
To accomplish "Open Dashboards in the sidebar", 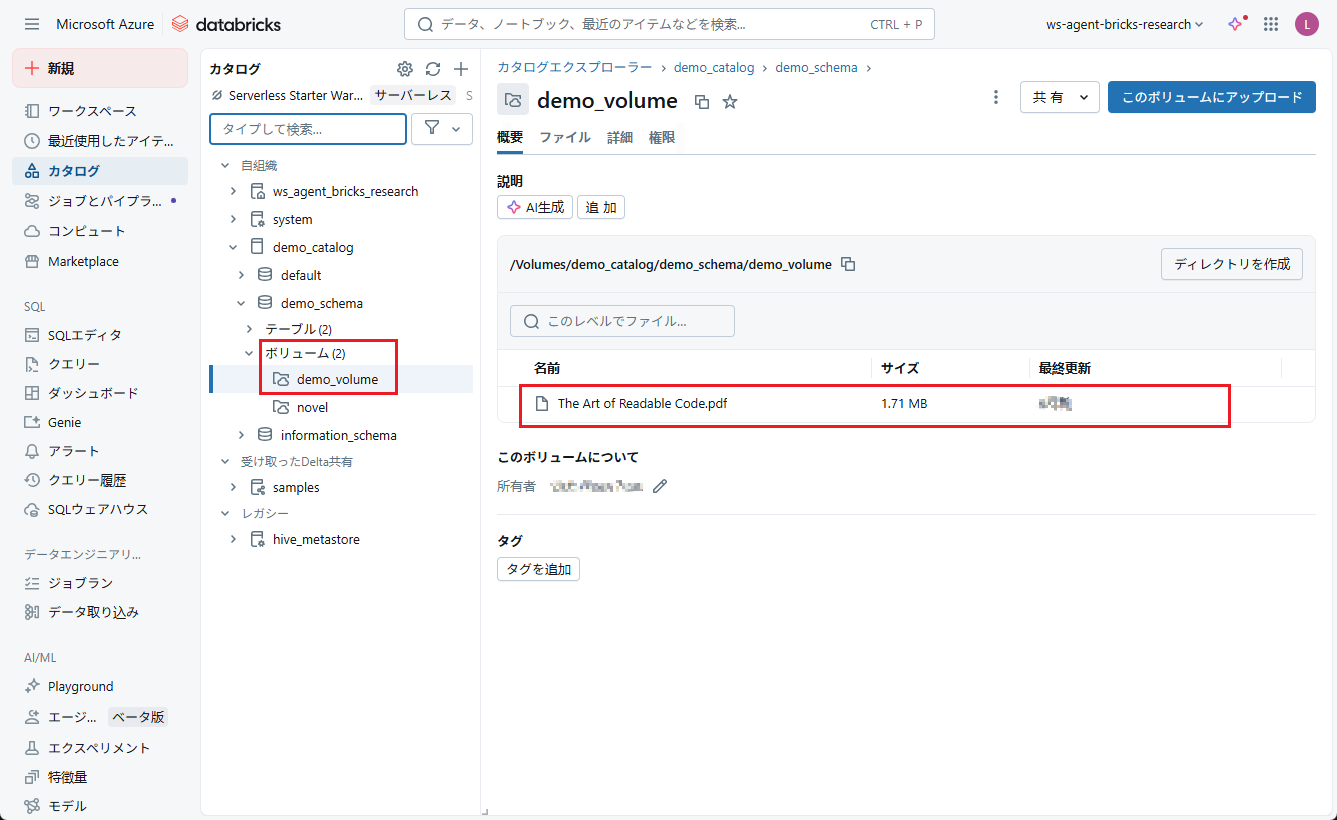I will (x=100, y=393).
